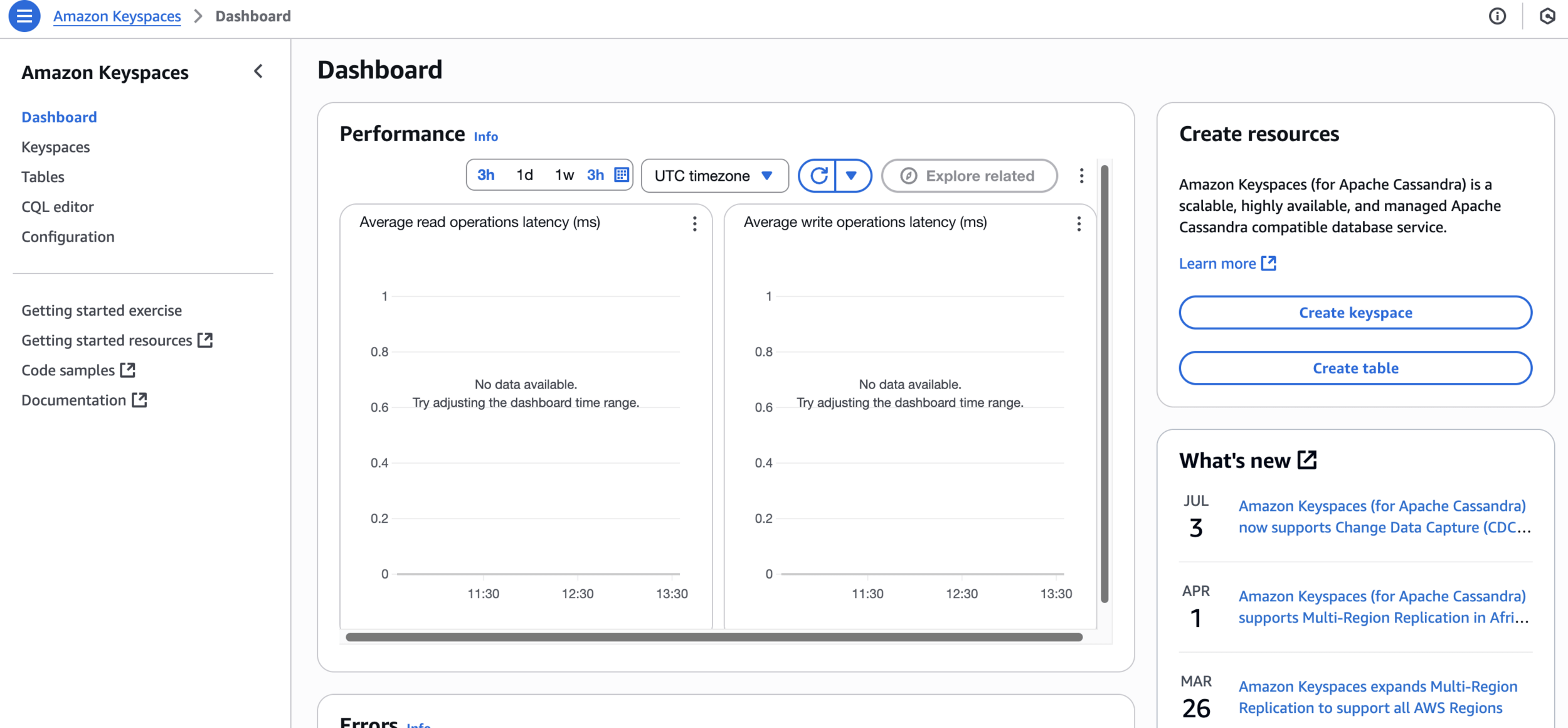Expand the UTC timezone dropdown
Viewport: 1568px width, 728px height.
tap(714, 176)
